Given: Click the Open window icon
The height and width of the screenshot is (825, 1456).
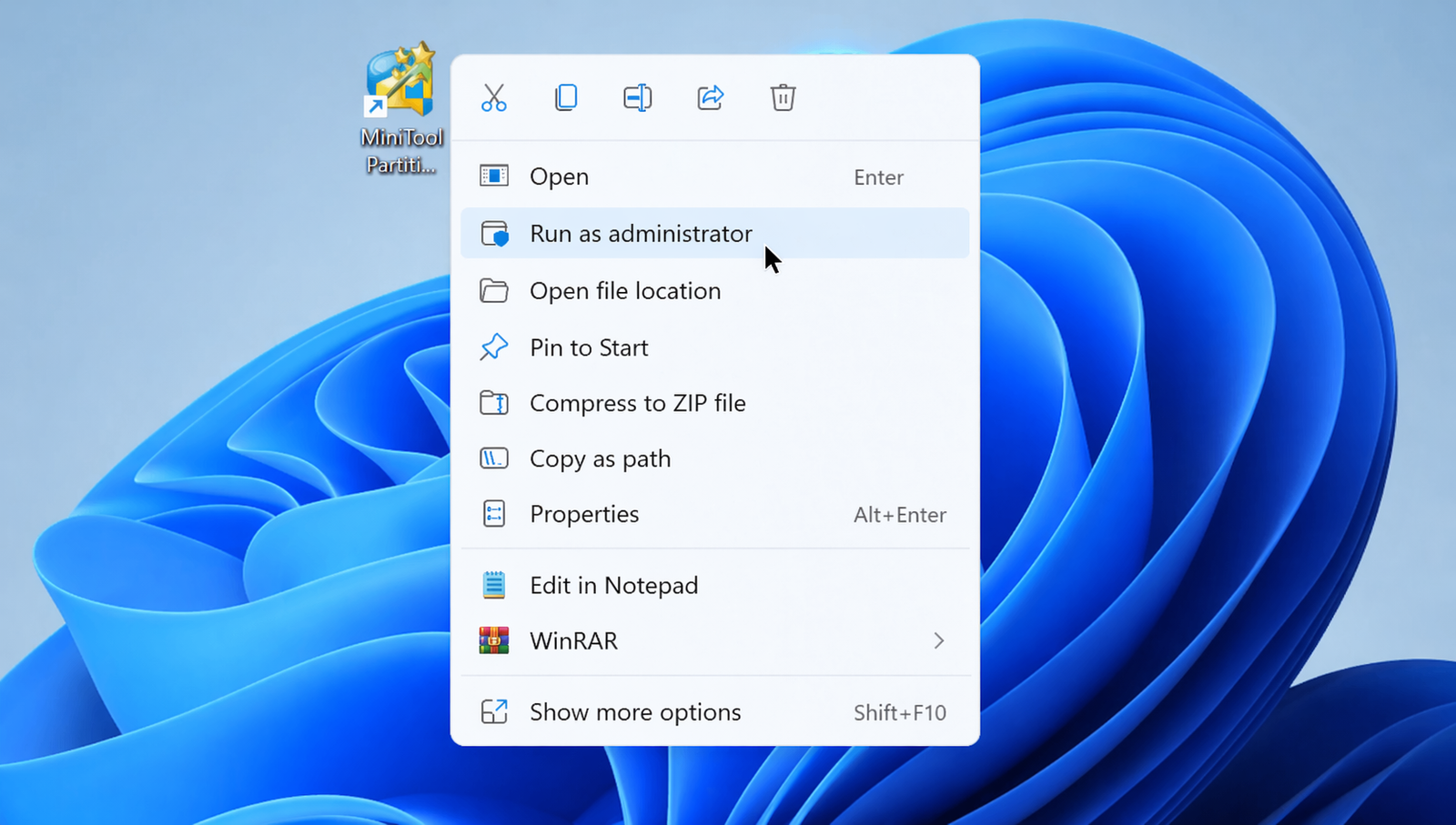Looking at the screenshot, I should pyautogui.click(x=494, y=176).
